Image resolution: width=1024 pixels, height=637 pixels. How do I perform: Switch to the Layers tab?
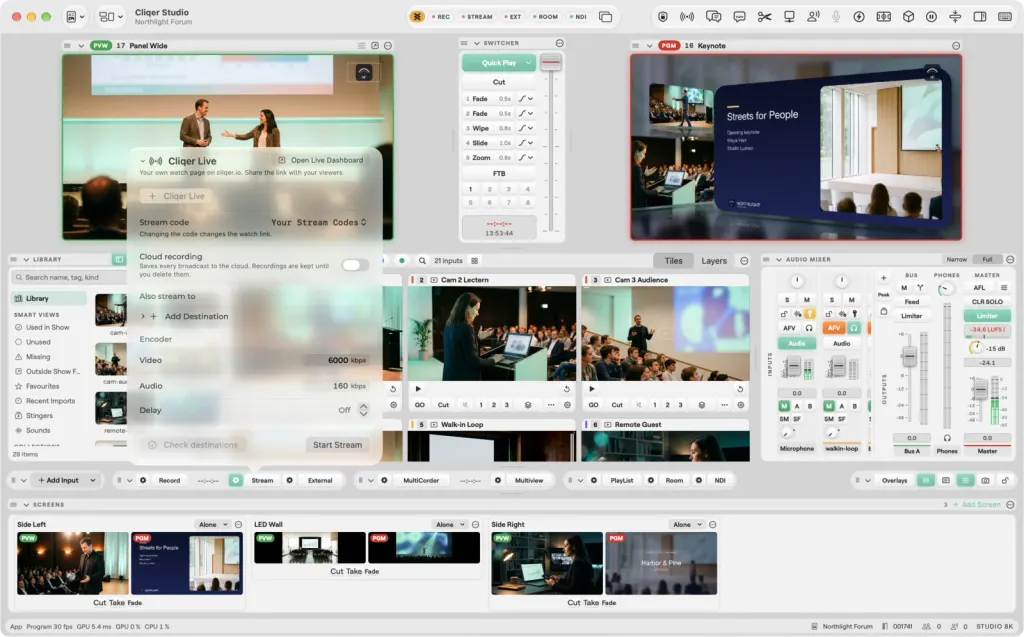[x=714, y=261]
